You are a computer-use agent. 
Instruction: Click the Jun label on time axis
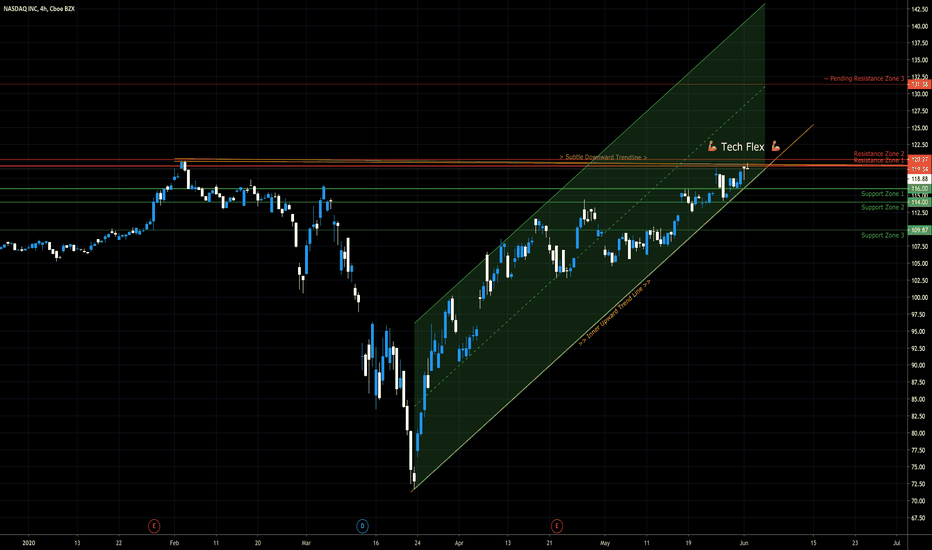pyautogui.click(x=744, y=543)
